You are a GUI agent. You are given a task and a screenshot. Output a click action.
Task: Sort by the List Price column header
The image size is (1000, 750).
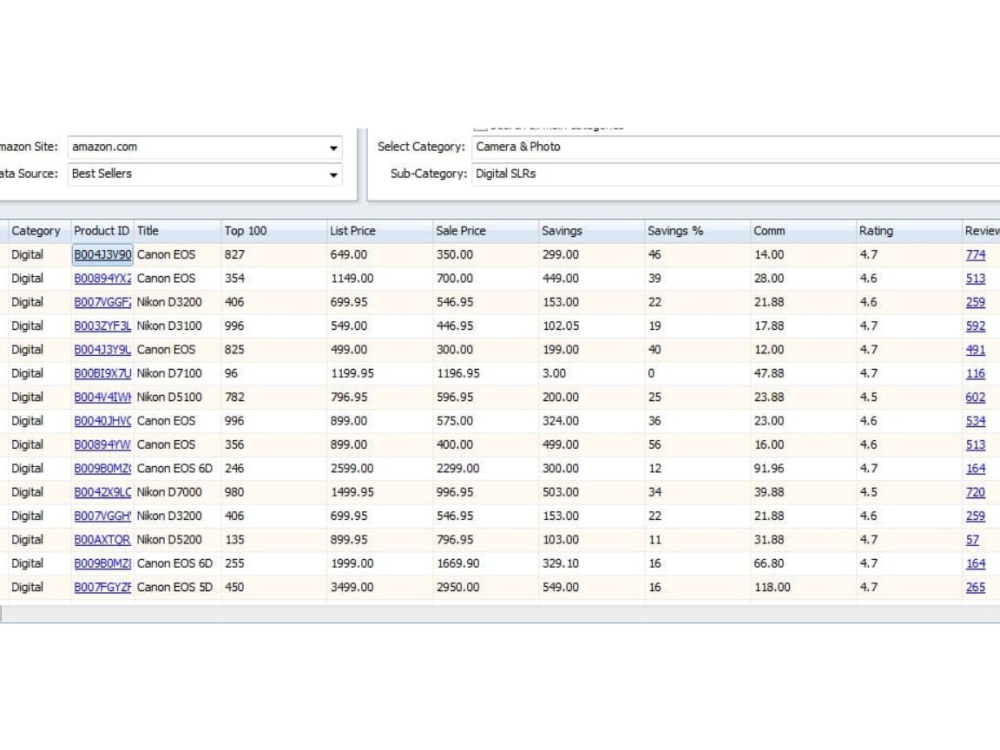point(379,231)
